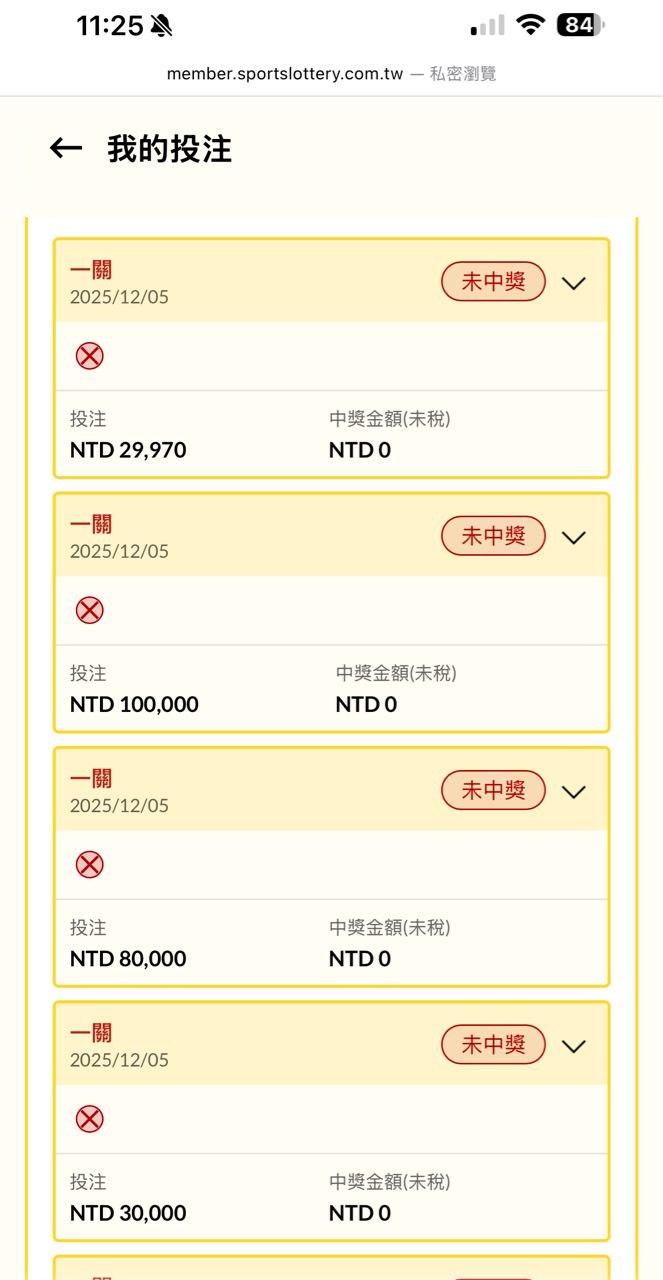663x1280 pixels.
Task: Expand the NTD 100,000 bet card chevron
Action: click(573, 537)
